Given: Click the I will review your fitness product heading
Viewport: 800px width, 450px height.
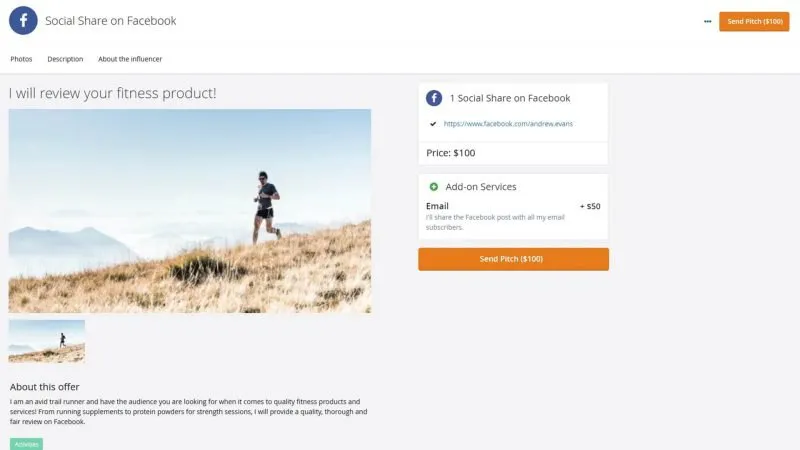Looking at the screenshot, I should click(112, 93).
